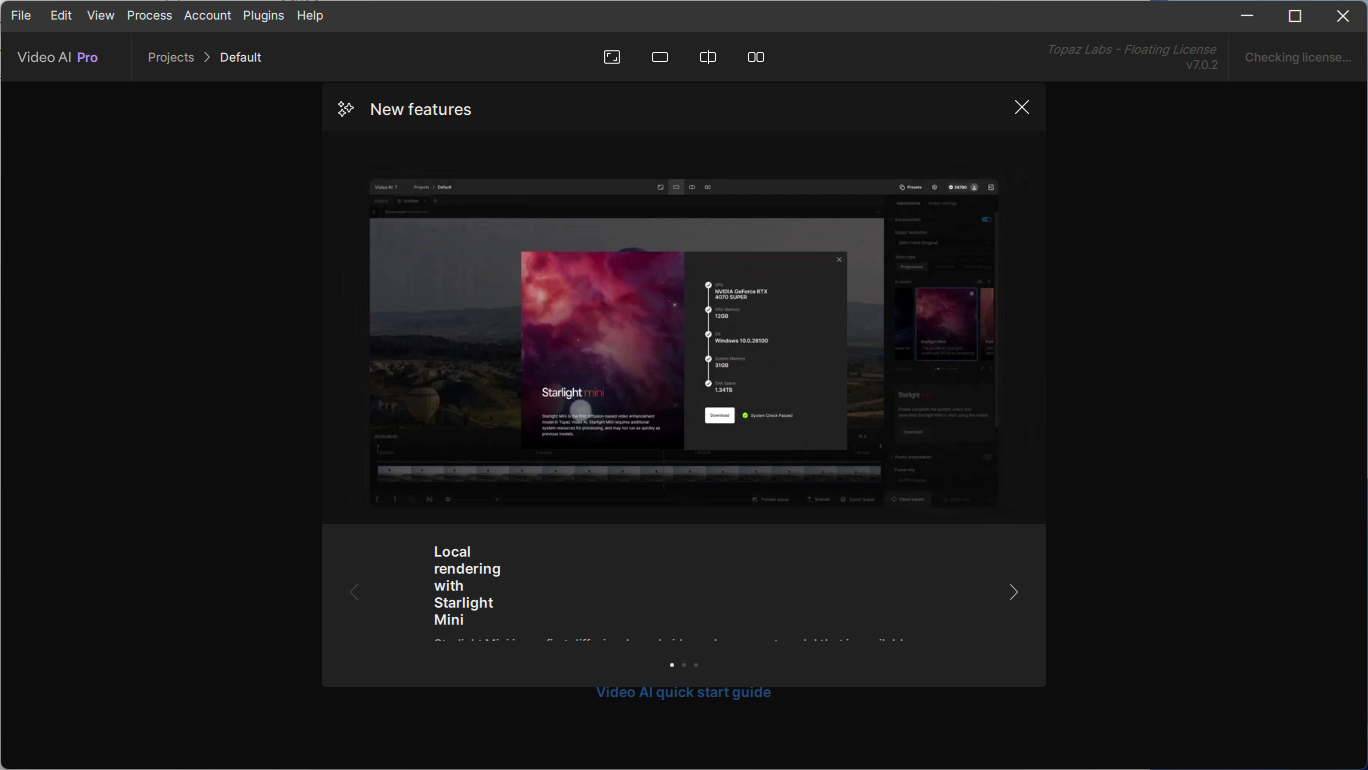
Task: Select the first carousel page dot
Action: 672,664
